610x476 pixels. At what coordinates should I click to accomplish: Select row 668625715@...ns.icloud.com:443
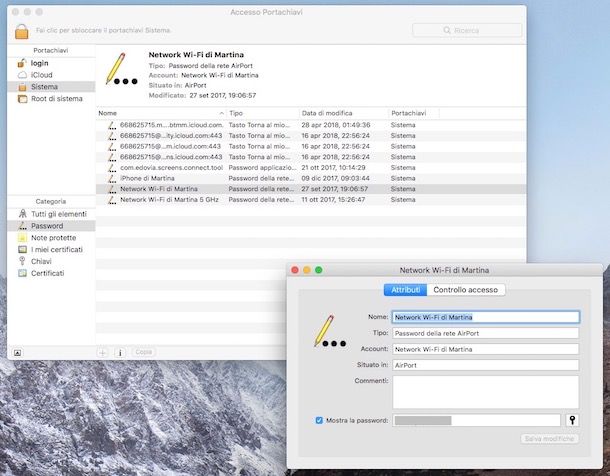tap(311, 157)
